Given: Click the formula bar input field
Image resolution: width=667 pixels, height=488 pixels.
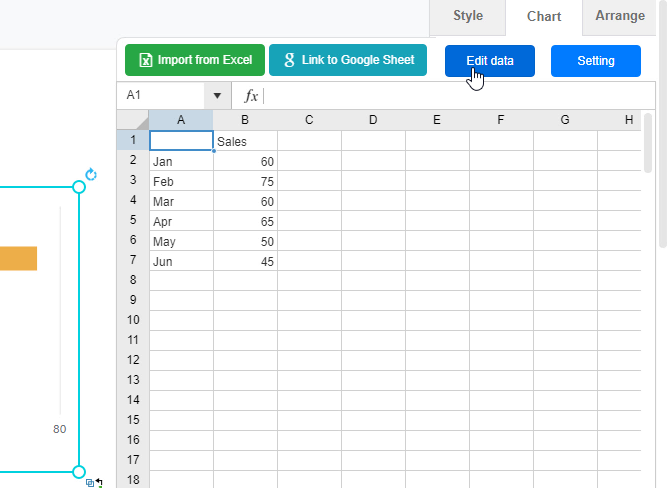Looking at the screenshot, I should (450, 96).
